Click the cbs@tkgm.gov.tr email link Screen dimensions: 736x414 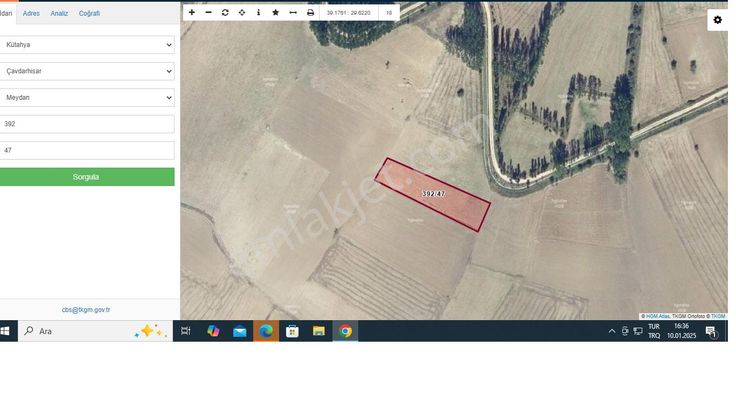pos(86,310)
